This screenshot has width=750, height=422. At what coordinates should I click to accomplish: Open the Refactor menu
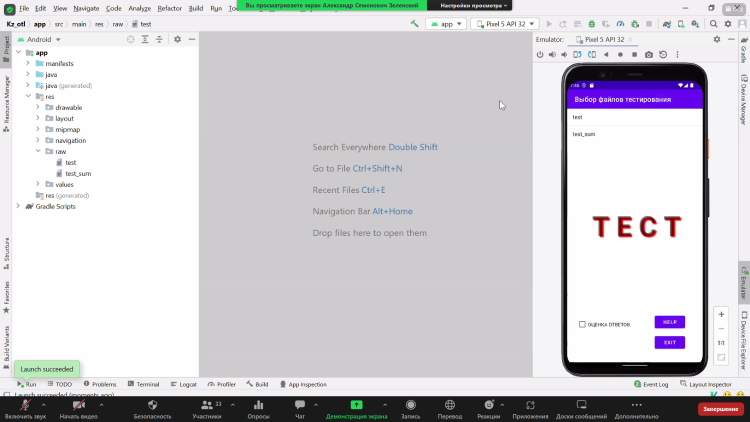coord(169,8)
